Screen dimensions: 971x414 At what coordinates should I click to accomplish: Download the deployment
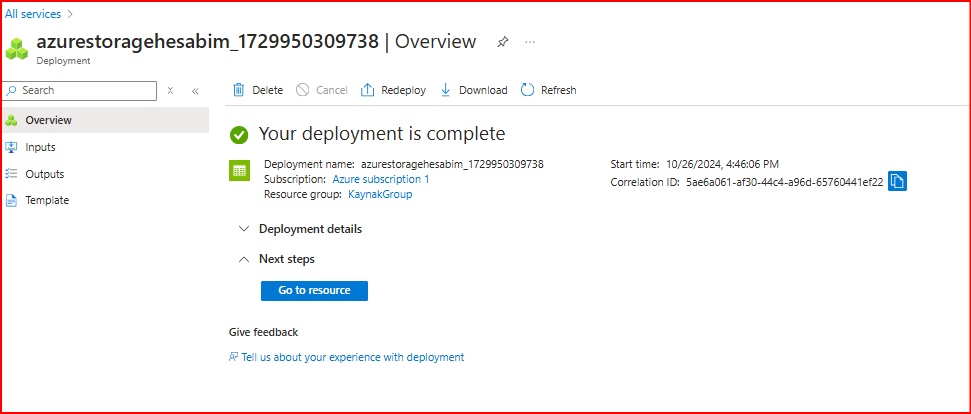click(473, 90)
